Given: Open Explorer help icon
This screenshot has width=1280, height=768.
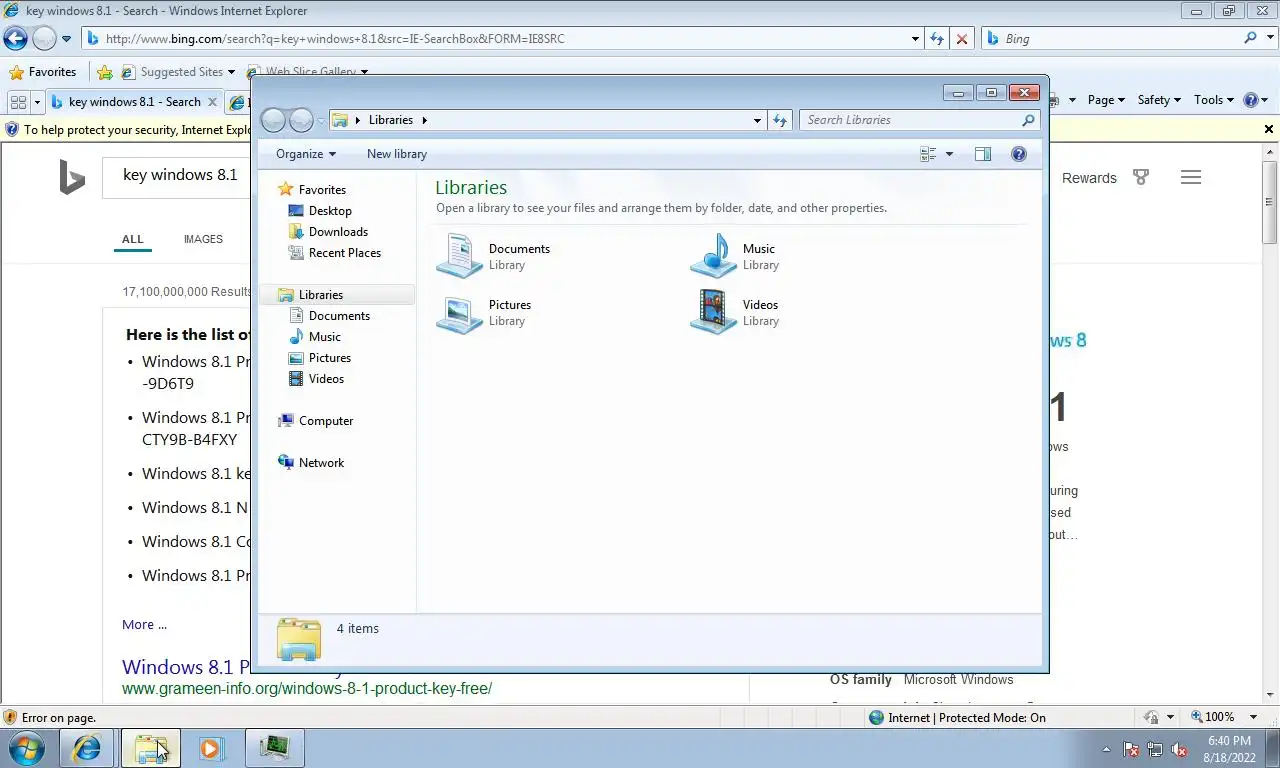Looking at the screenshot, I should point(1019,154).
